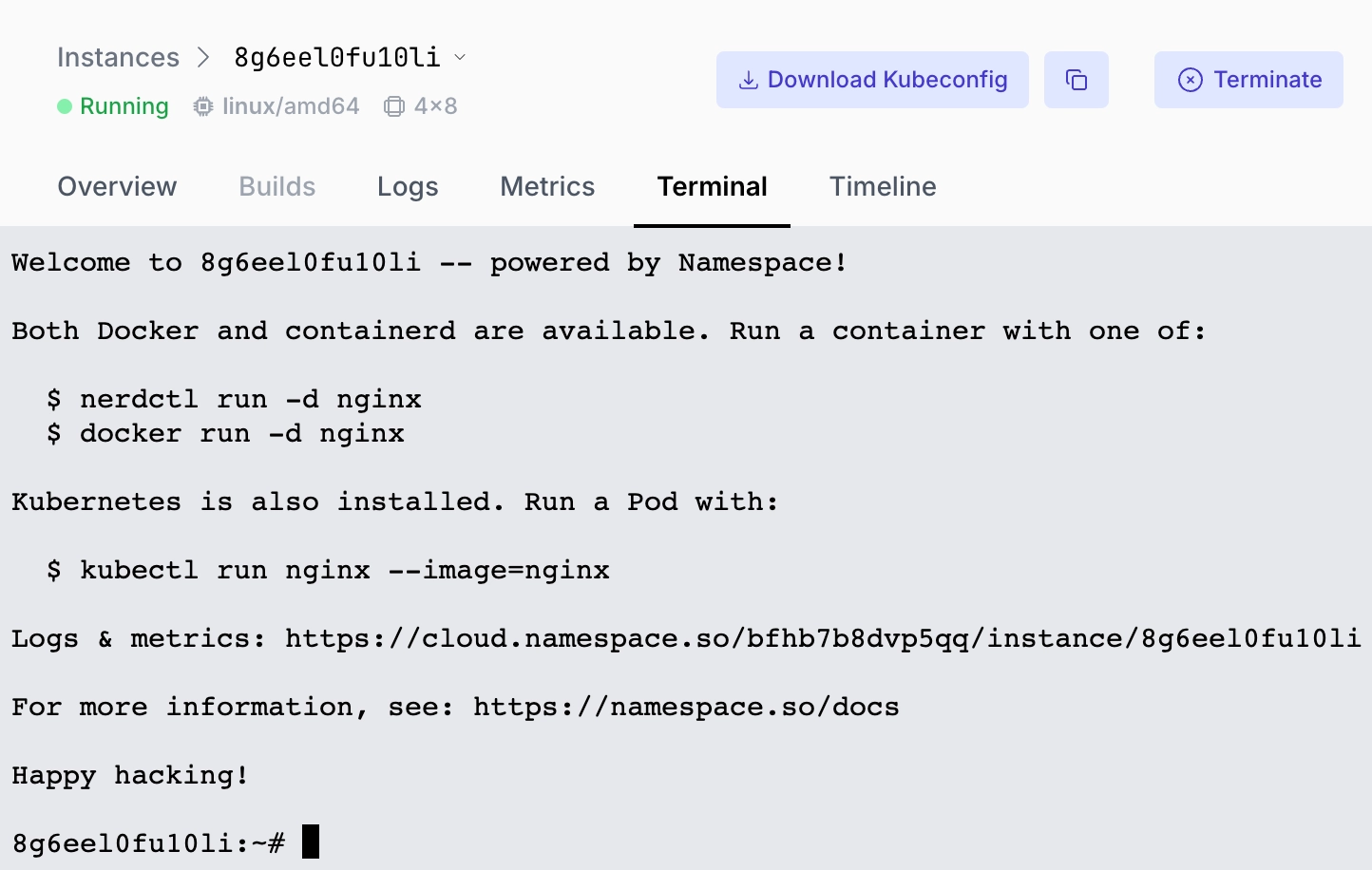Click the instance name 8g6eel0fu10li in the header
The width and height of the screenshot is (1372, 870).
click(337, 58)
